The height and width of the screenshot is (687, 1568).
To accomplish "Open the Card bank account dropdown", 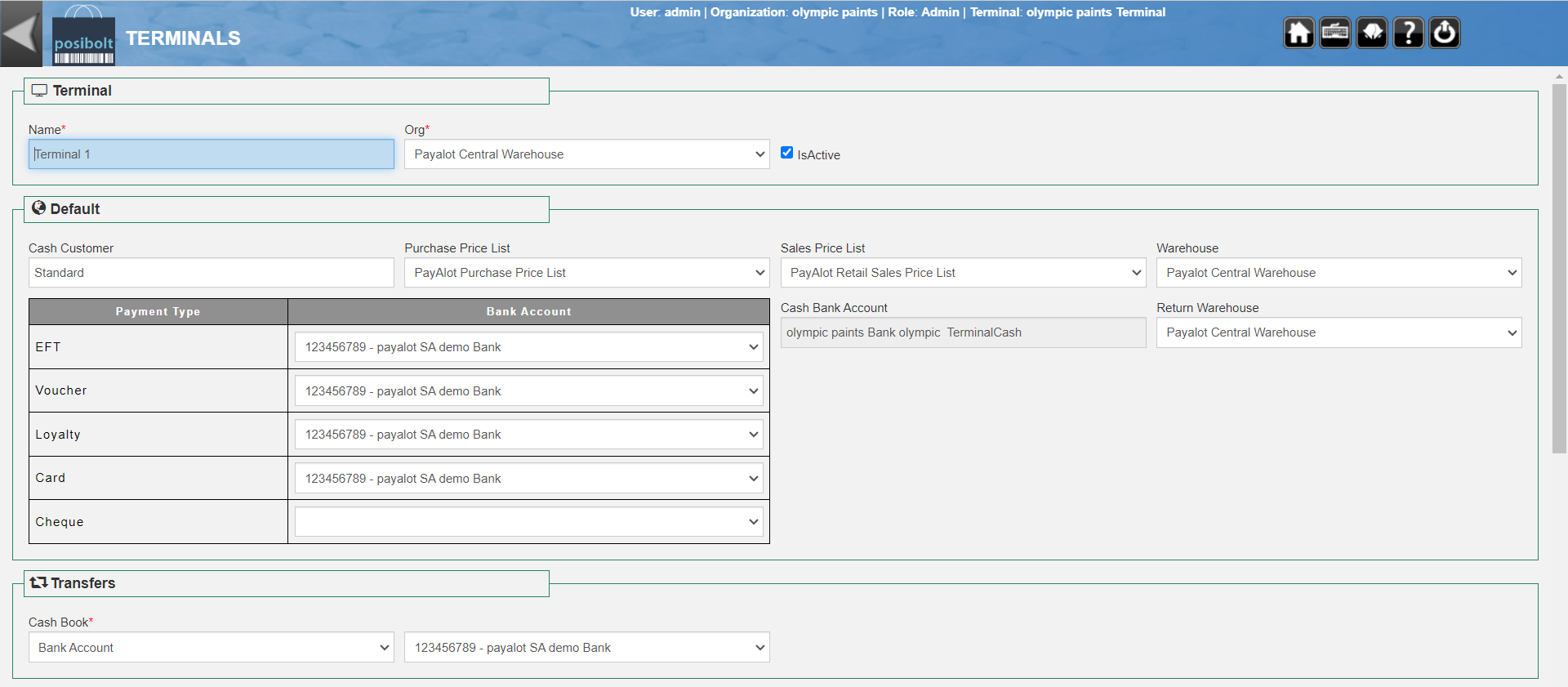I will (x=529, y=479).
